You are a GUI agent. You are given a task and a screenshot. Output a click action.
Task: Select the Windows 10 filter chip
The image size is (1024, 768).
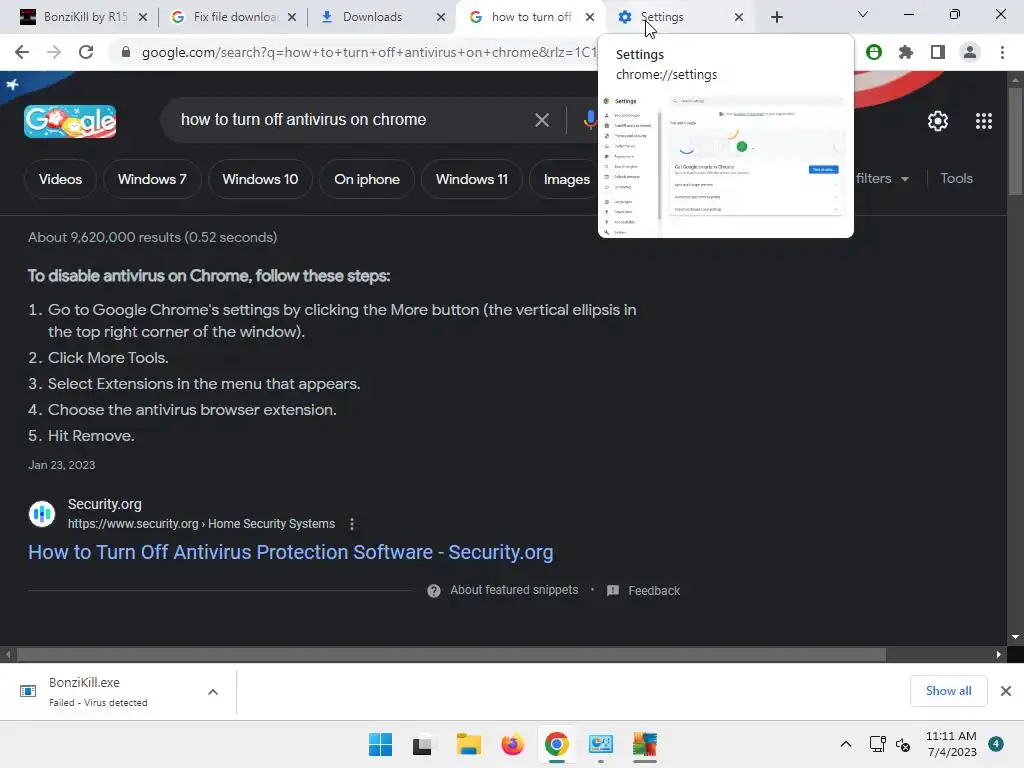[260, 180]
